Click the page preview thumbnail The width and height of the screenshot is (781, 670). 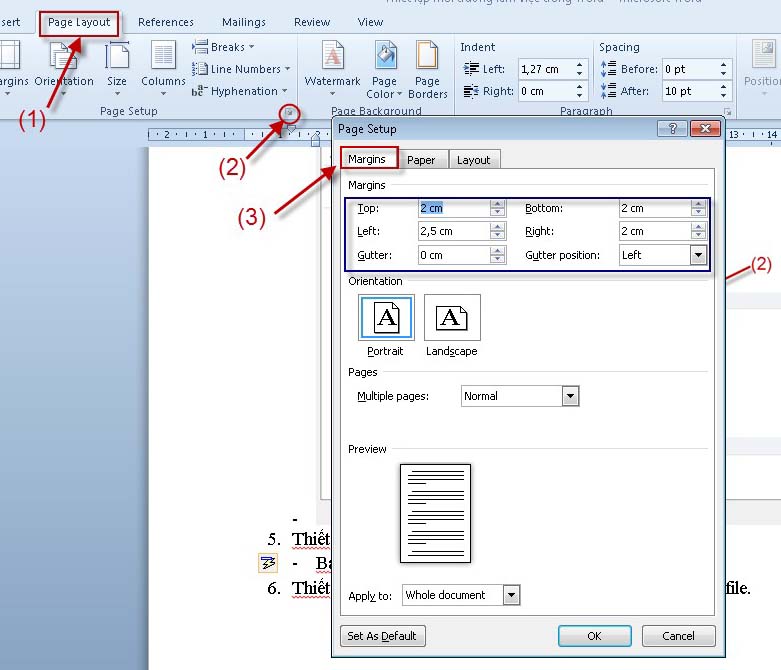click(435, 513)
